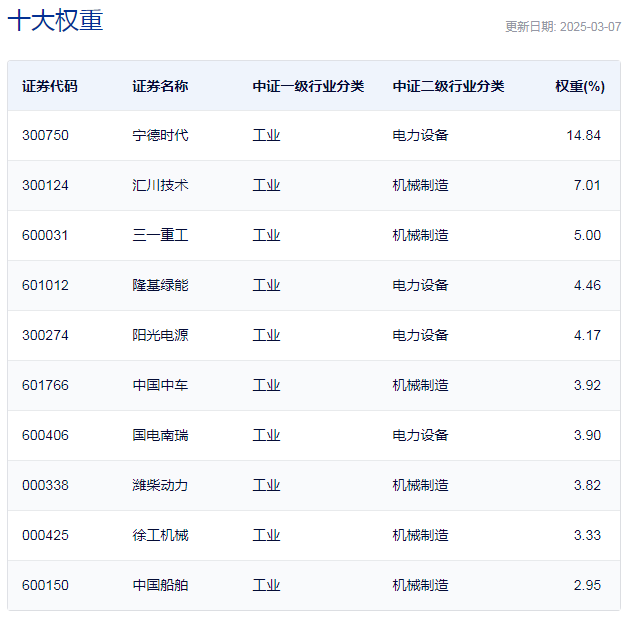Click 机械制造 in the 汇川技术 row
The height and width of the screenshot is (617, 627).
click(x=420, y=185)
